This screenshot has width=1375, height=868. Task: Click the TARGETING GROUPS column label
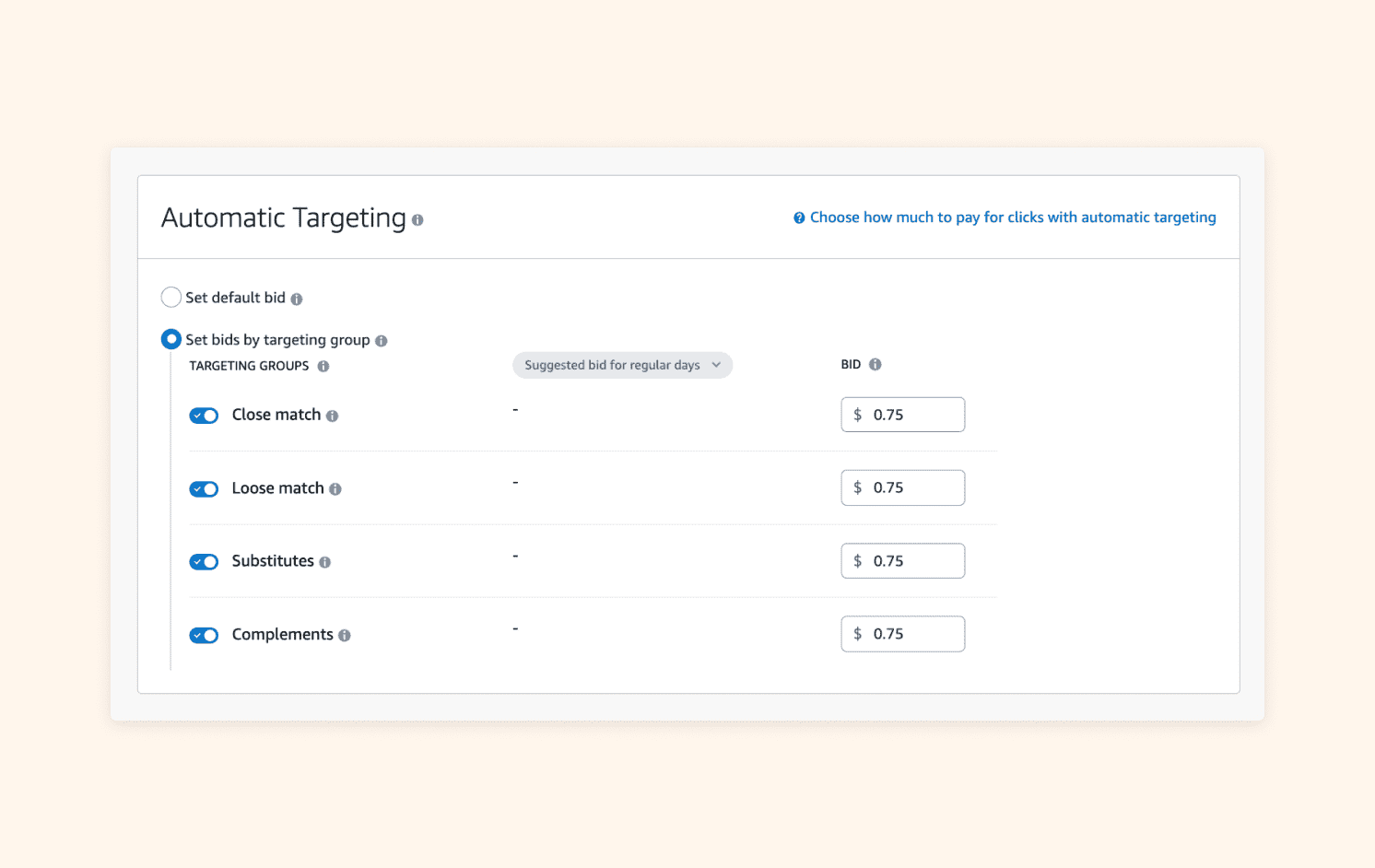(249, 367)
